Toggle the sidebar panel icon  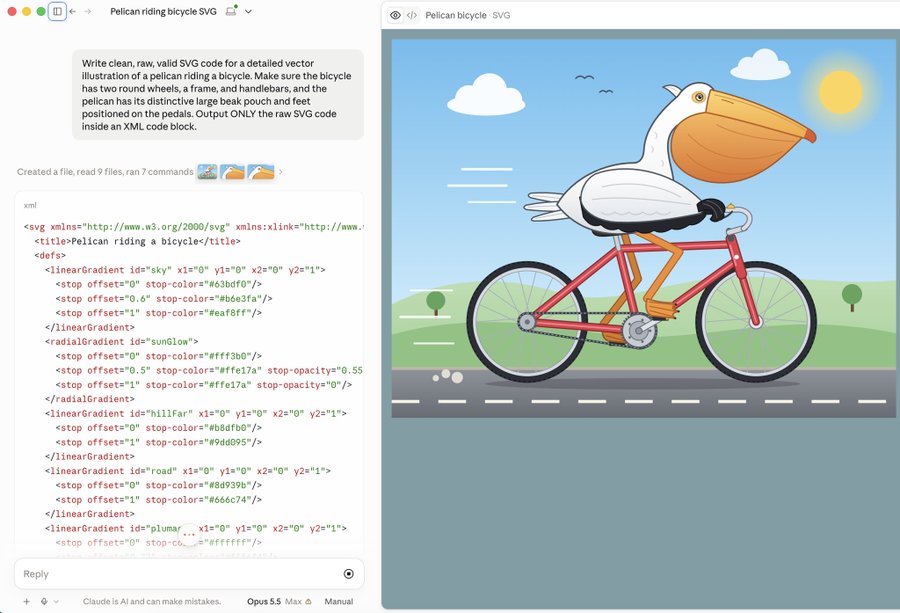point(57,11)
